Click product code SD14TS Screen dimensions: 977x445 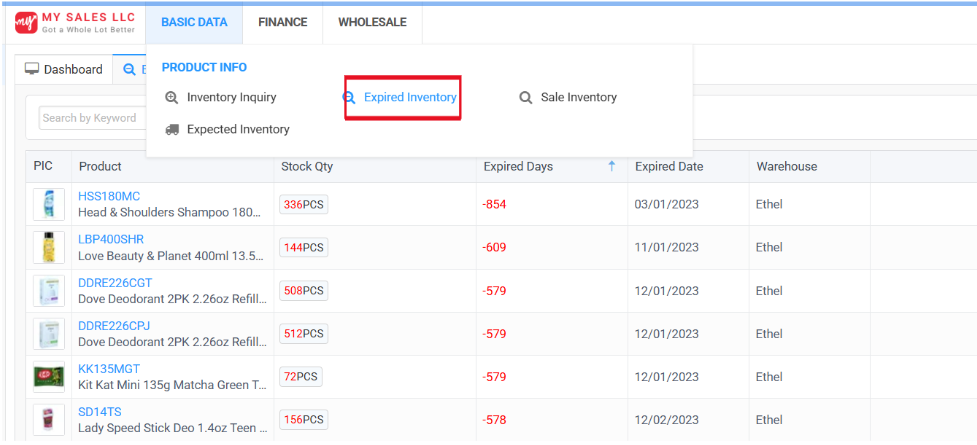coord(100,412)
